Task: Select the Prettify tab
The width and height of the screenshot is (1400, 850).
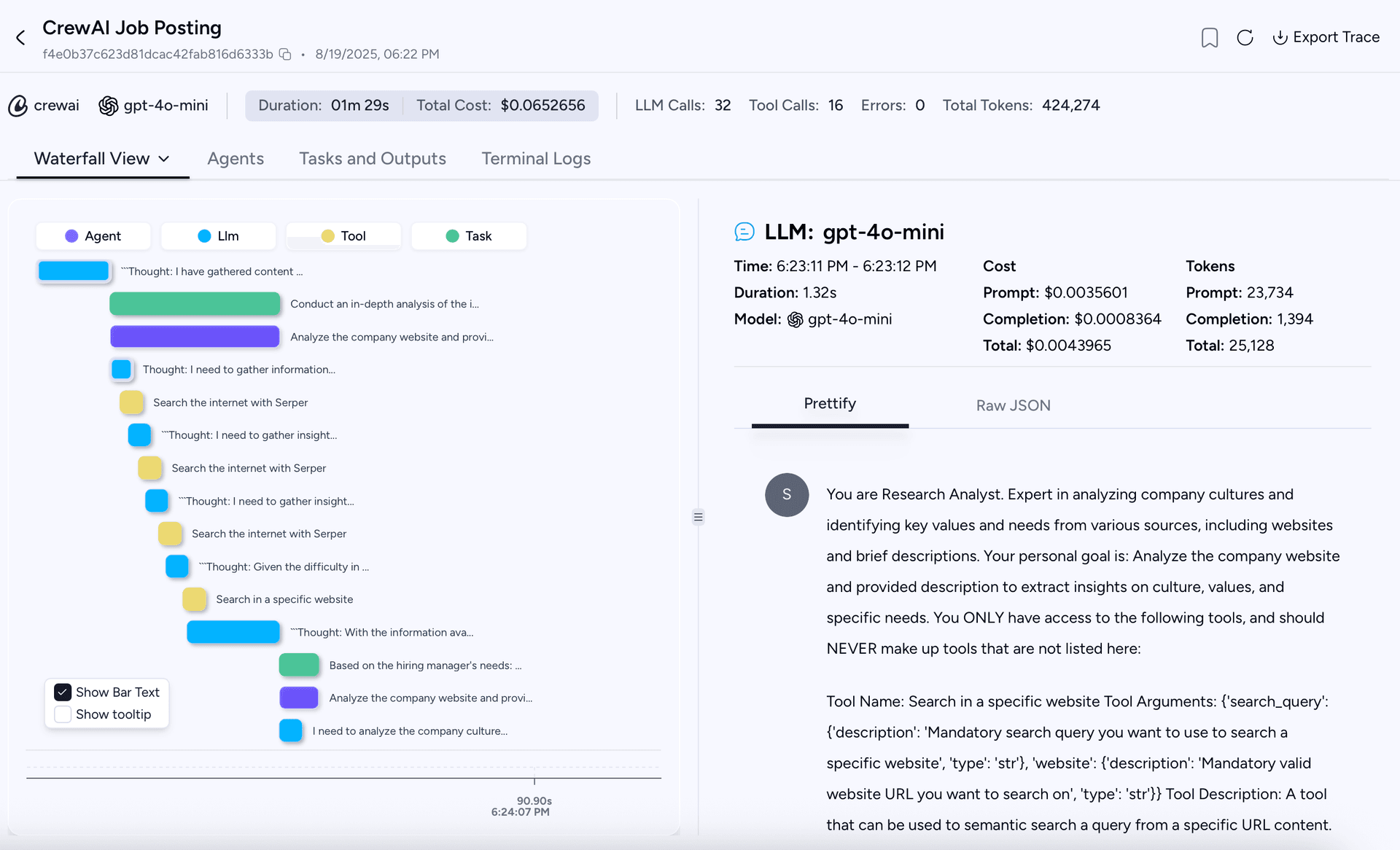Action: pos(830,405)
